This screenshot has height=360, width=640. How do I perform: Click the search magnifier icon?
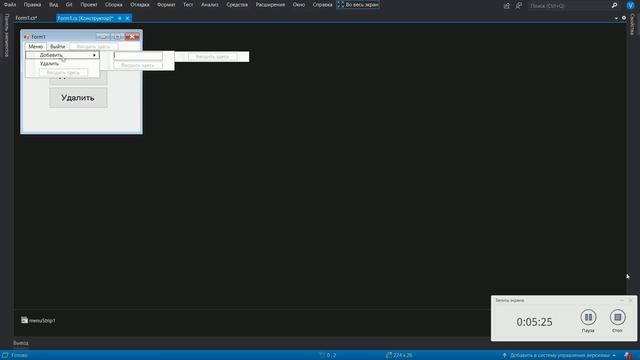pyautogui.click(x=614, y=5)
